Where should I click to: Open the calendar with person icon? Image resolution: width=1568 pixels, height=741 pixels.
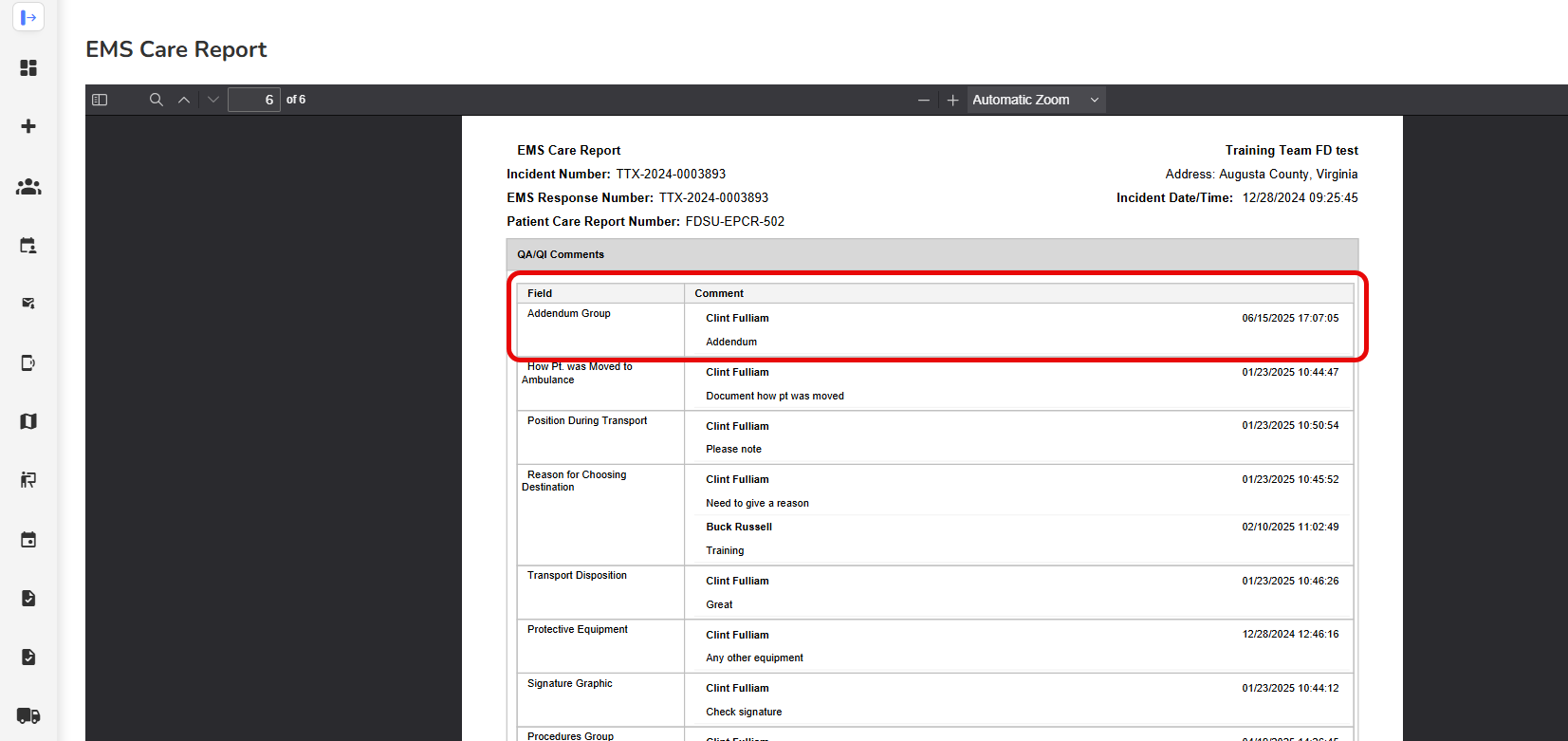[x=28, y=246]
